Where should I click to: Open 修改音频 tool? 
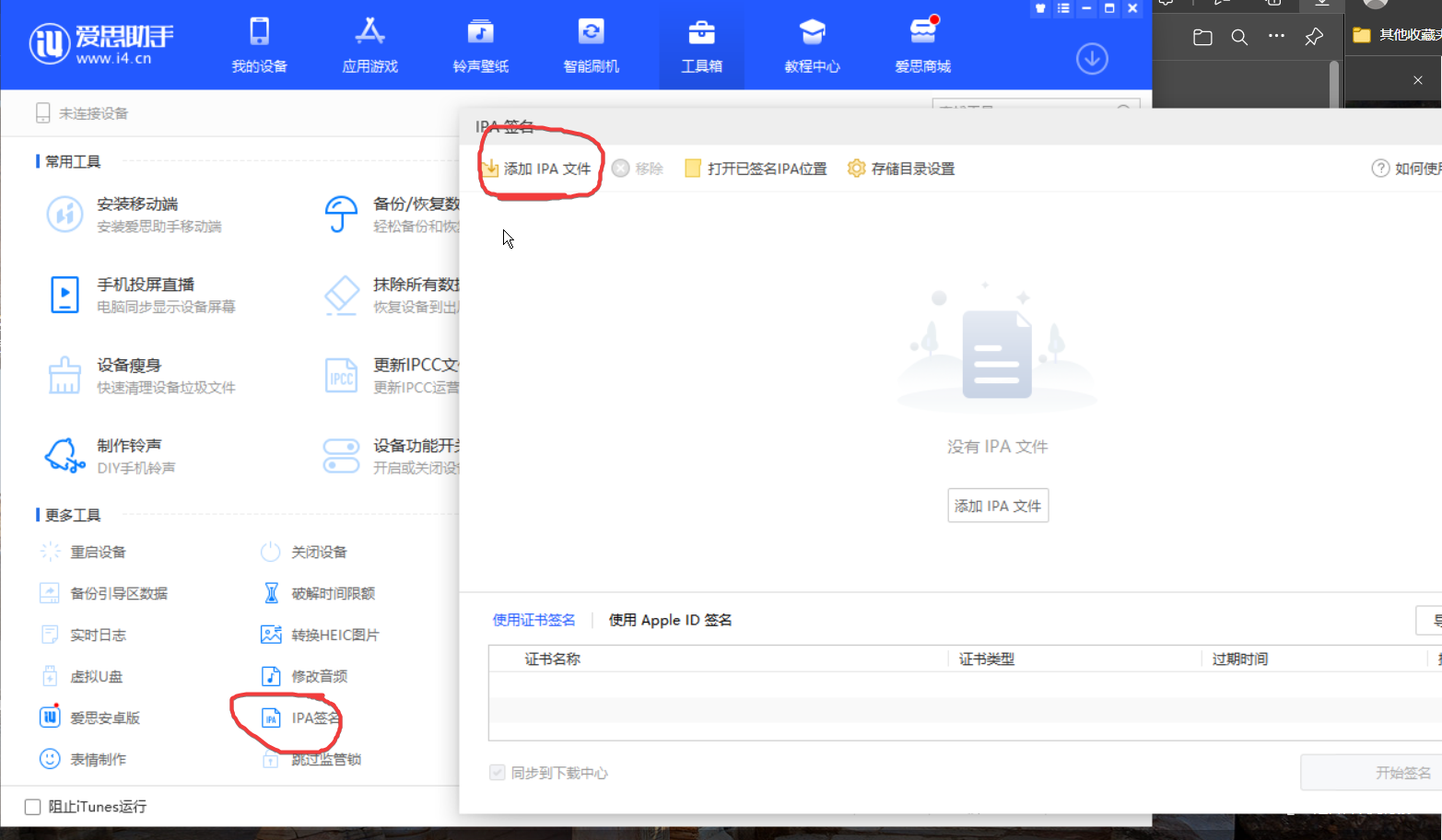coord(304,676)
